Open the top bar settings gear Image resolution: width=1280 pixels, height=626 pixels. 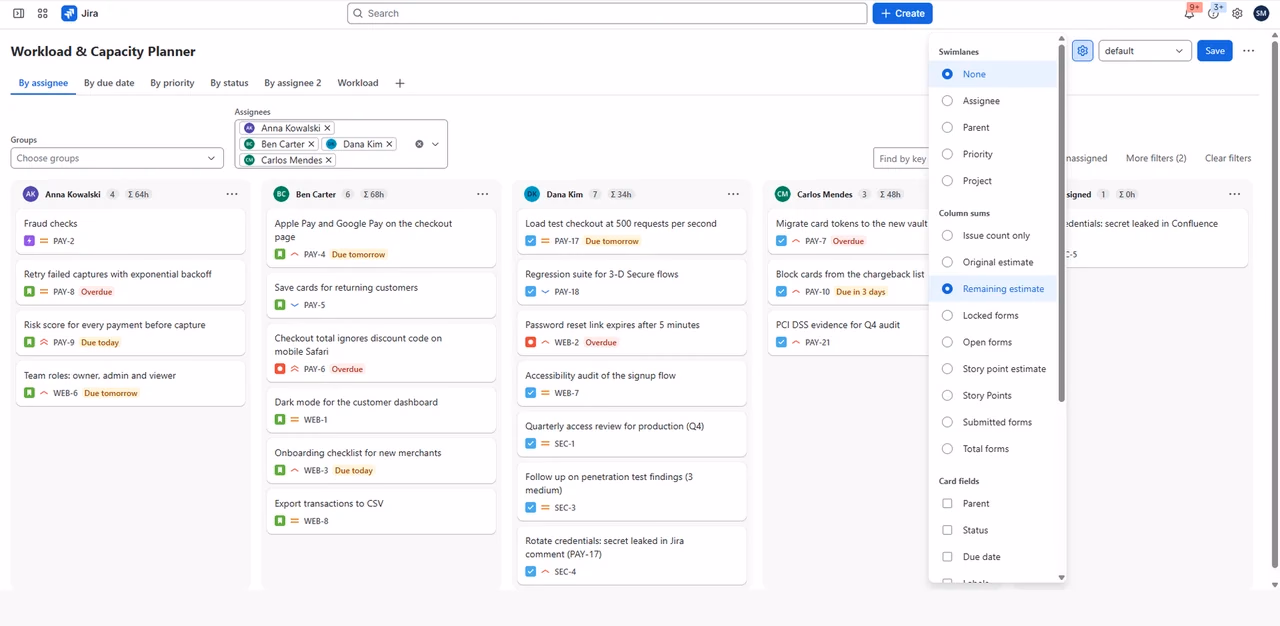click(x=1238, y=13)
